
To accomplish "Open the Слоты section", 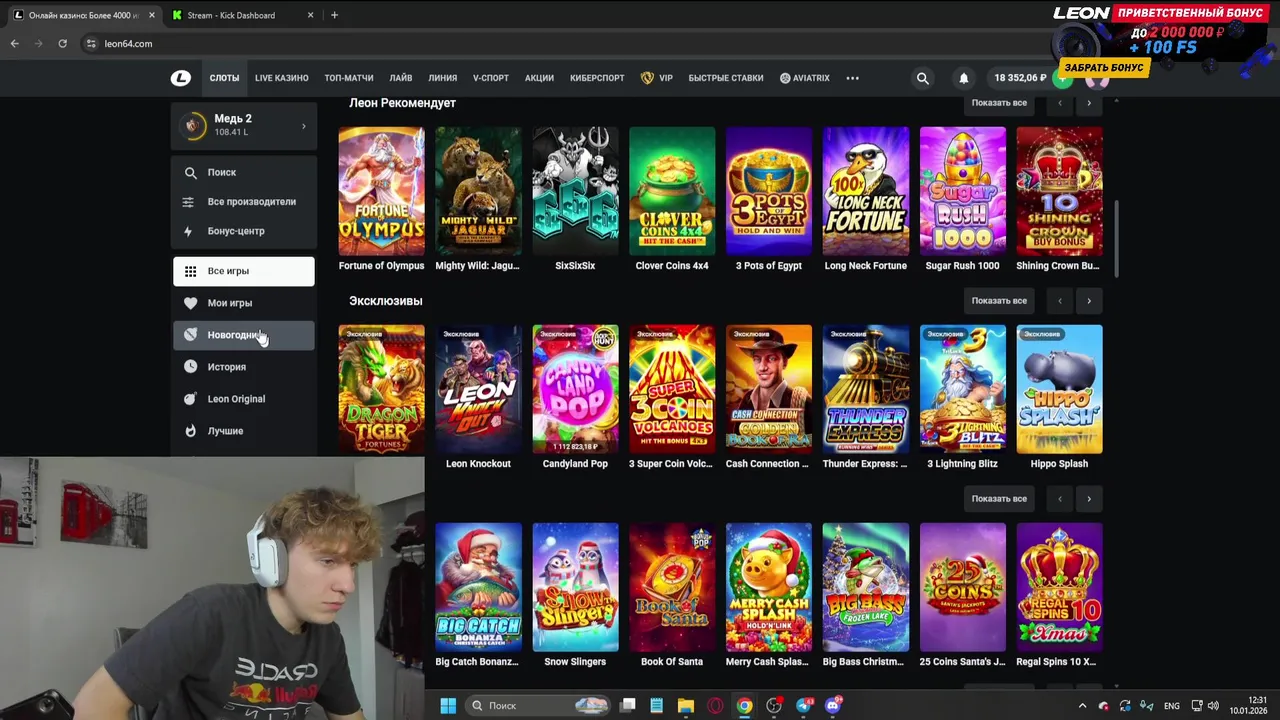I will pyautogui.click(x=224, y=78).
